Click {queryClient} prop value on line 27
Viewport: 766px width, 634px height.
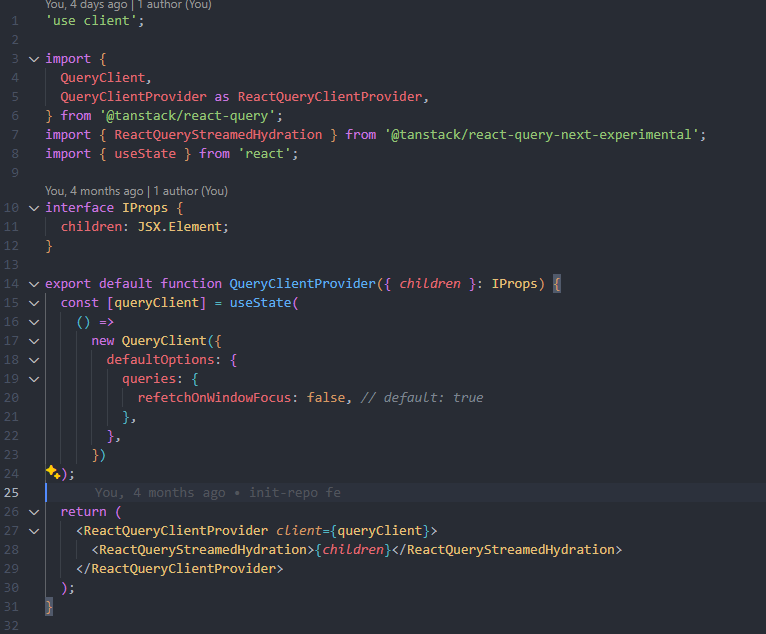coord(380,531)
